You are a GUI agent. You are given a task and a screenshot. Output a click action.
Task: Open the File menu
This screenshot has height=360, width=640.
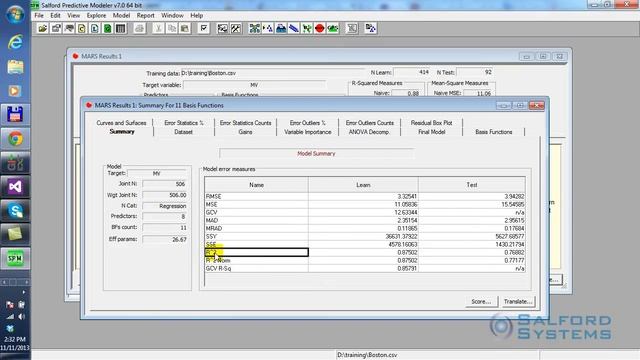coord(39,16)
